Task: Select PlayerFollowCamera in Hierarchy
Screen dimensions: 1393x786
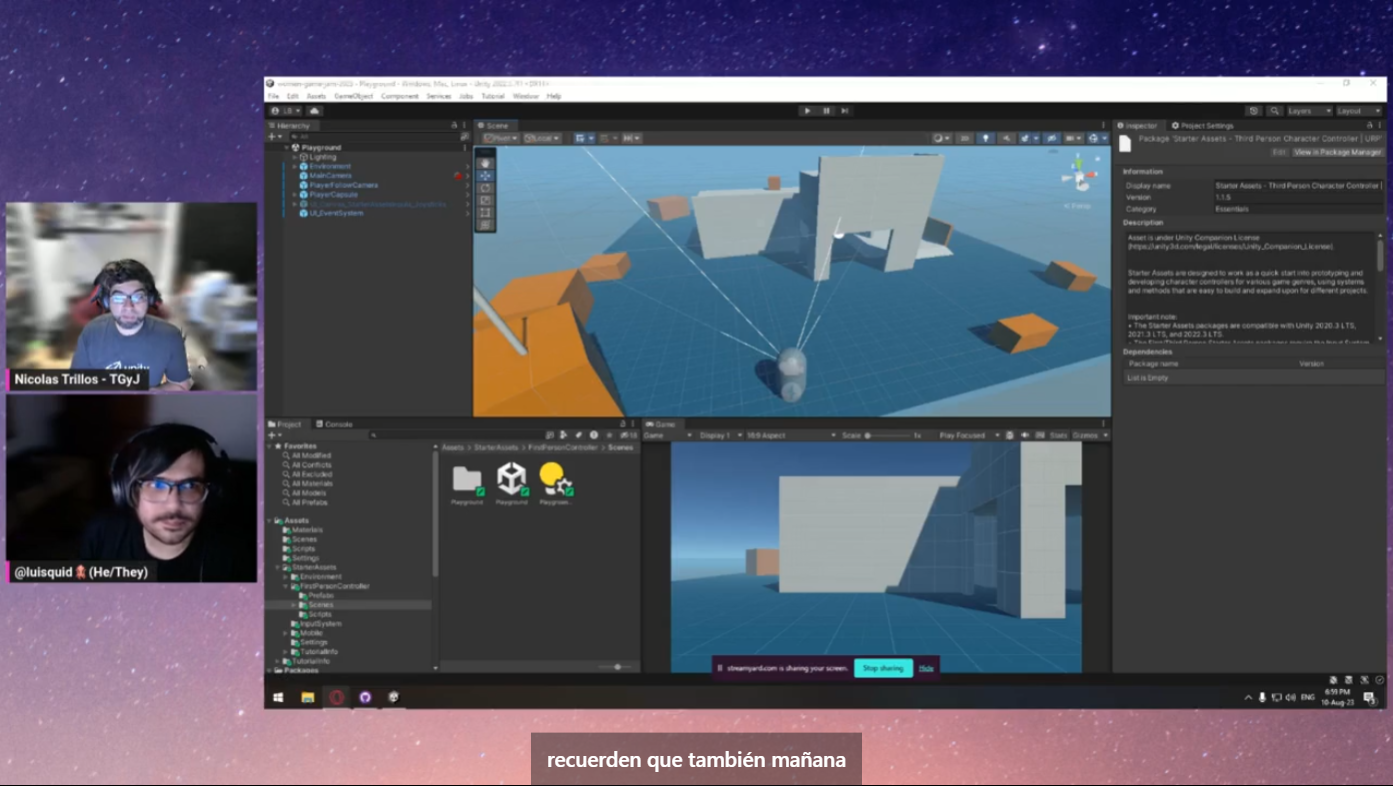Action: pos(343,185)
